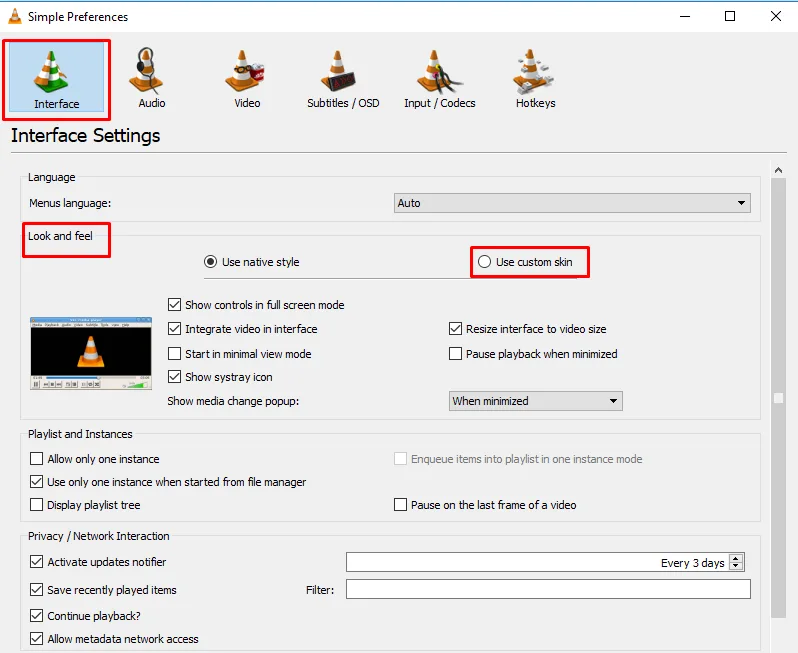Click the Show media change popup: label

pos(233,401)
